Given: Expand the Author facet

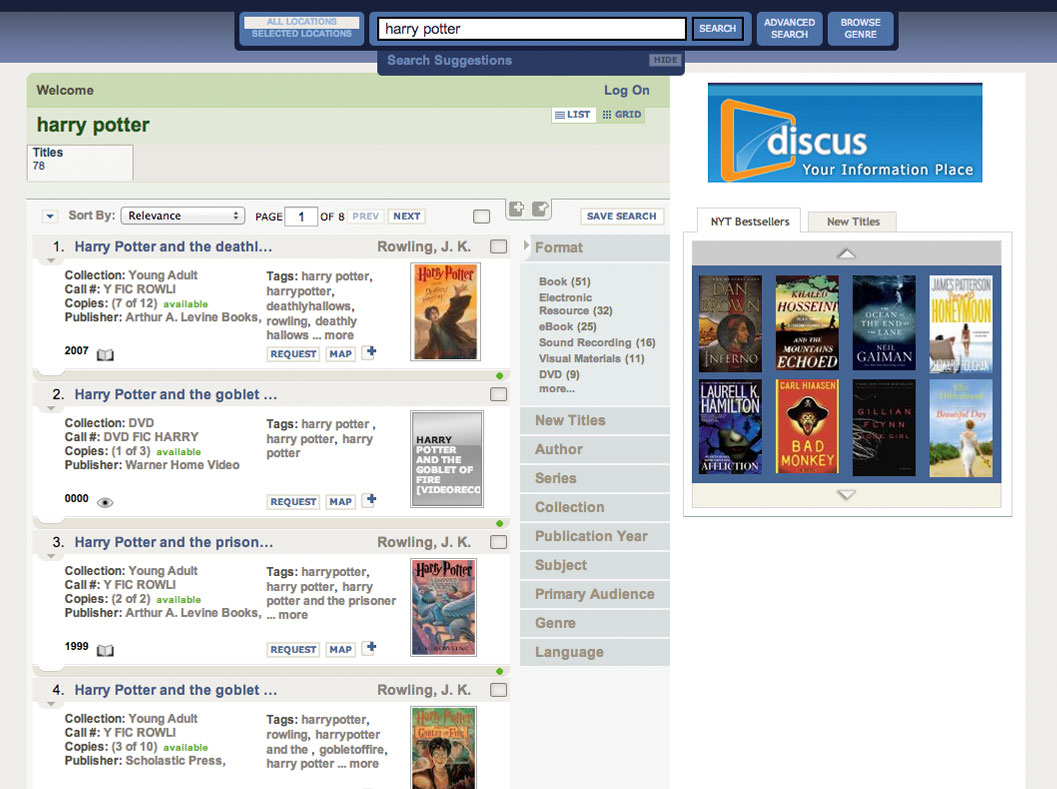Looking at the screenshot, I should (x=595, y=450).
